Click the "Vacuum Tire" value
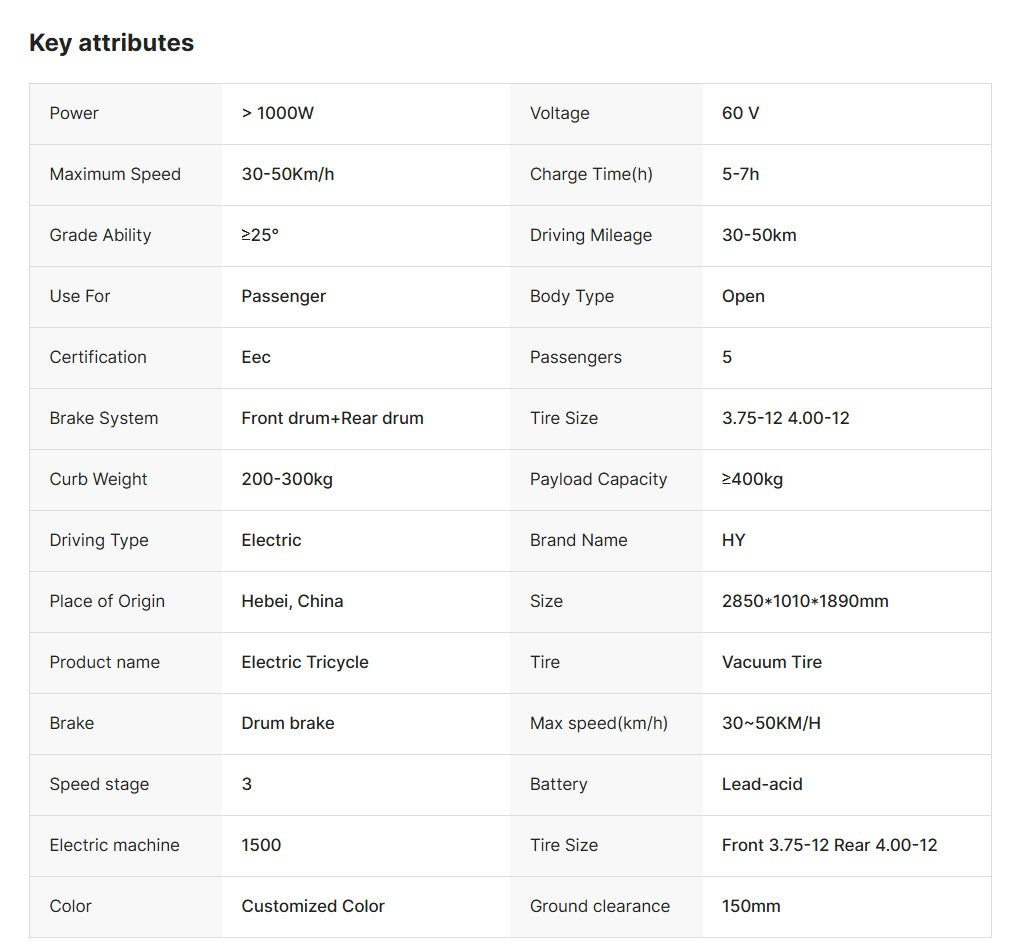Viewport: 1009px width, 947px height. coord(771,662)
